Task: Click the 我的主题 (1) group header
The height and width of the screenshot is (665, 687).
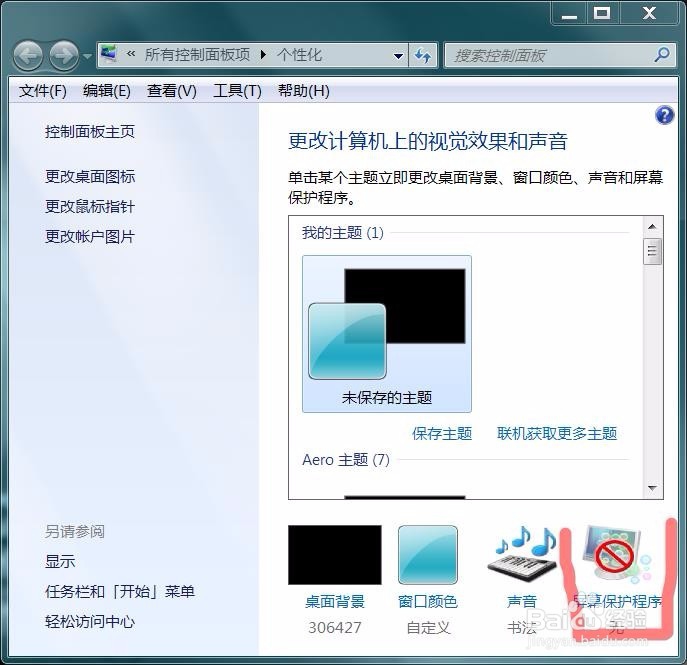Action: [343, 233]
